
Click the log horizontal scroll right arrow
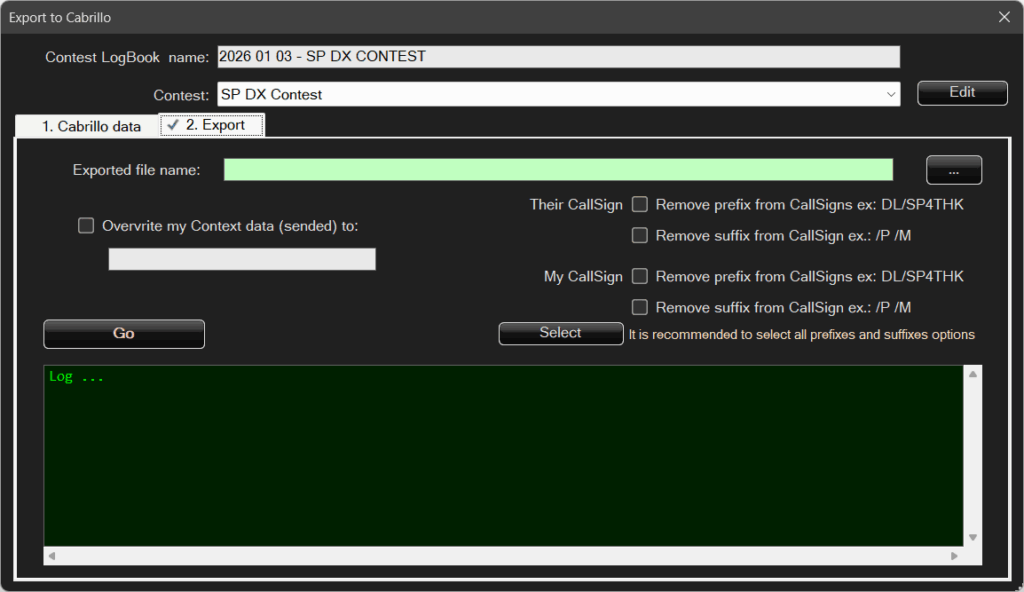click(x=955, y=555)
